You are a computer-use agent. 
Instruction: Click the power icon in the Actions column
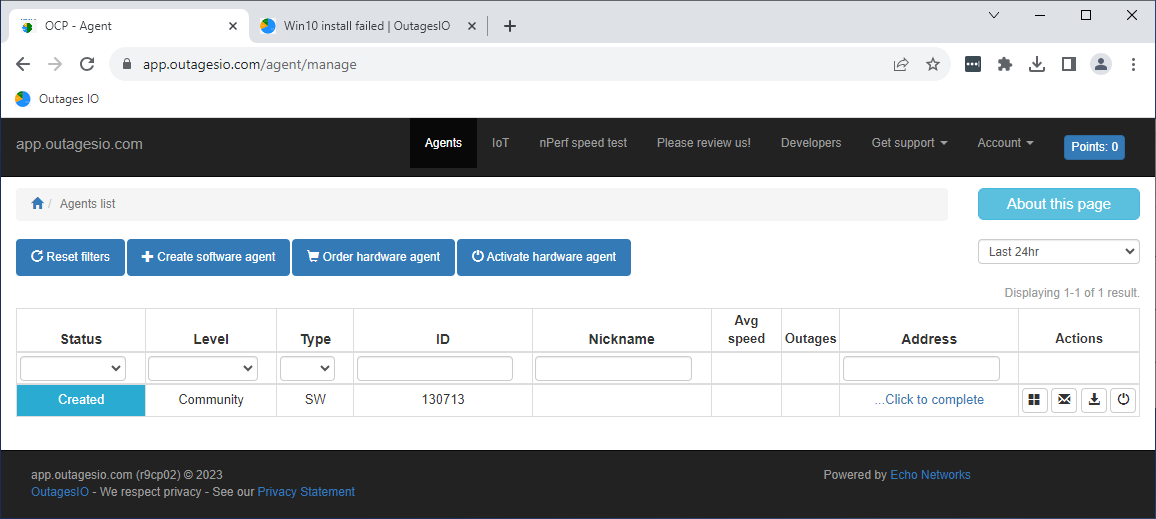click(x=1124, y=400)
